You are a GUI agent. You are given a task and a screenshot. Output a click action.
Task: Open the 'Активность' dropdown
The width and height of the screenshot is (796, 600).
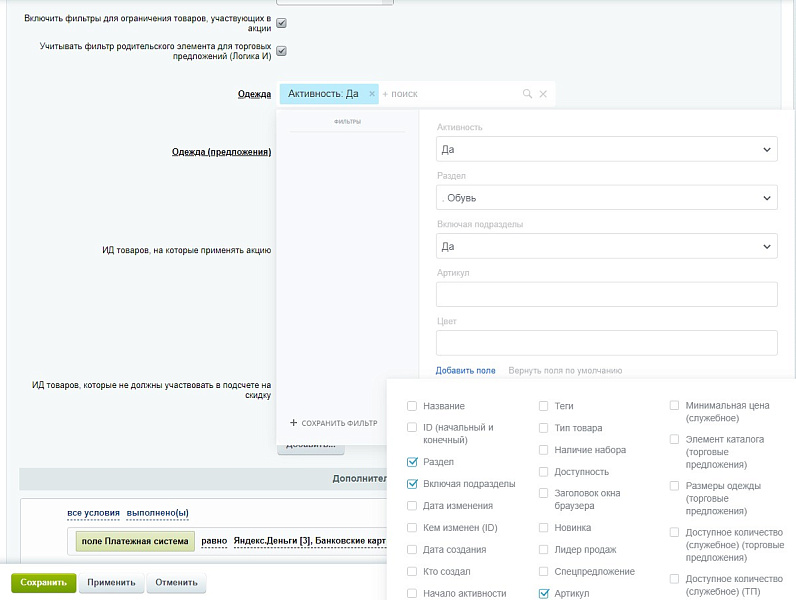(606, 150)
